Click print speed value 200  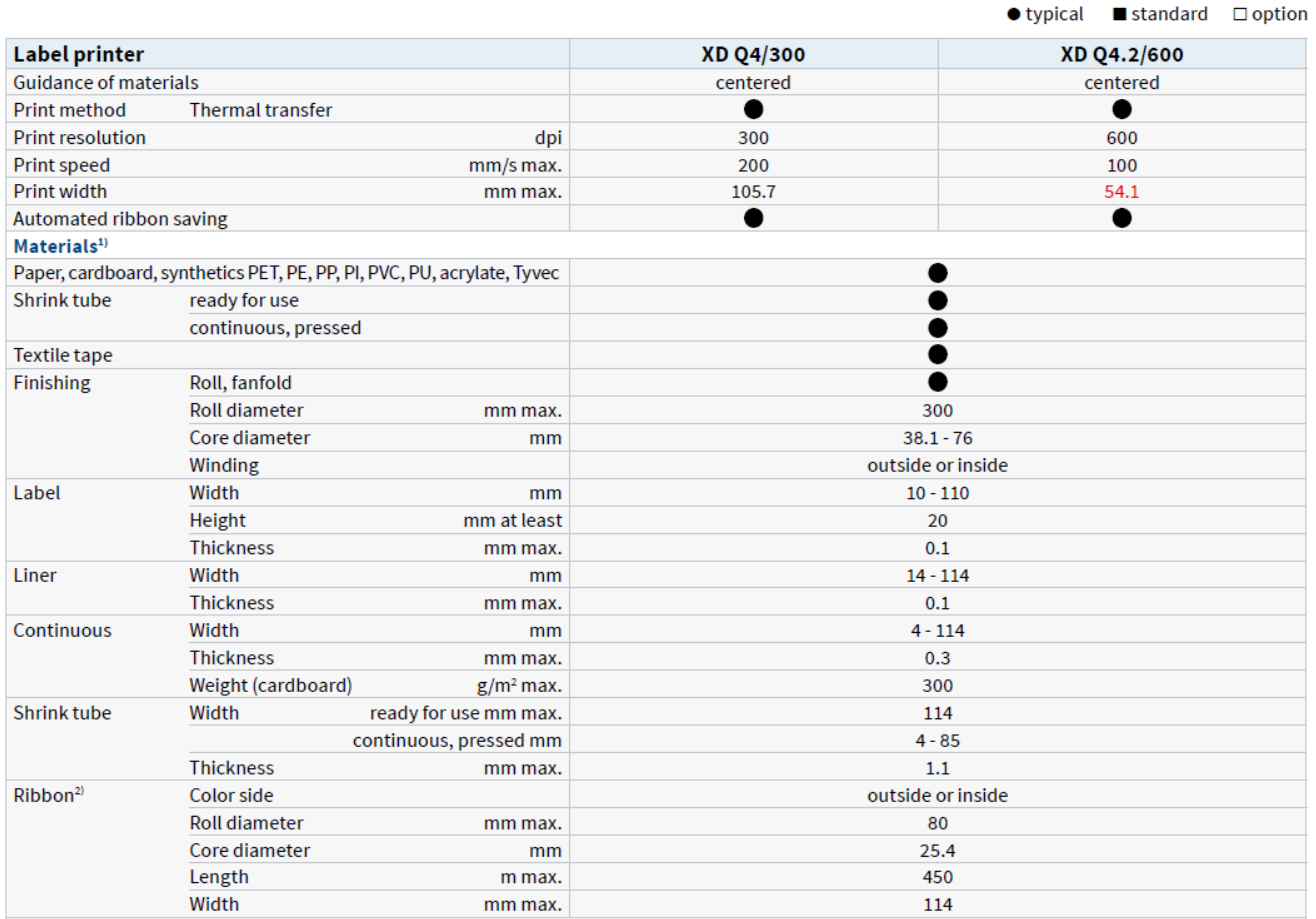[754, 164]
